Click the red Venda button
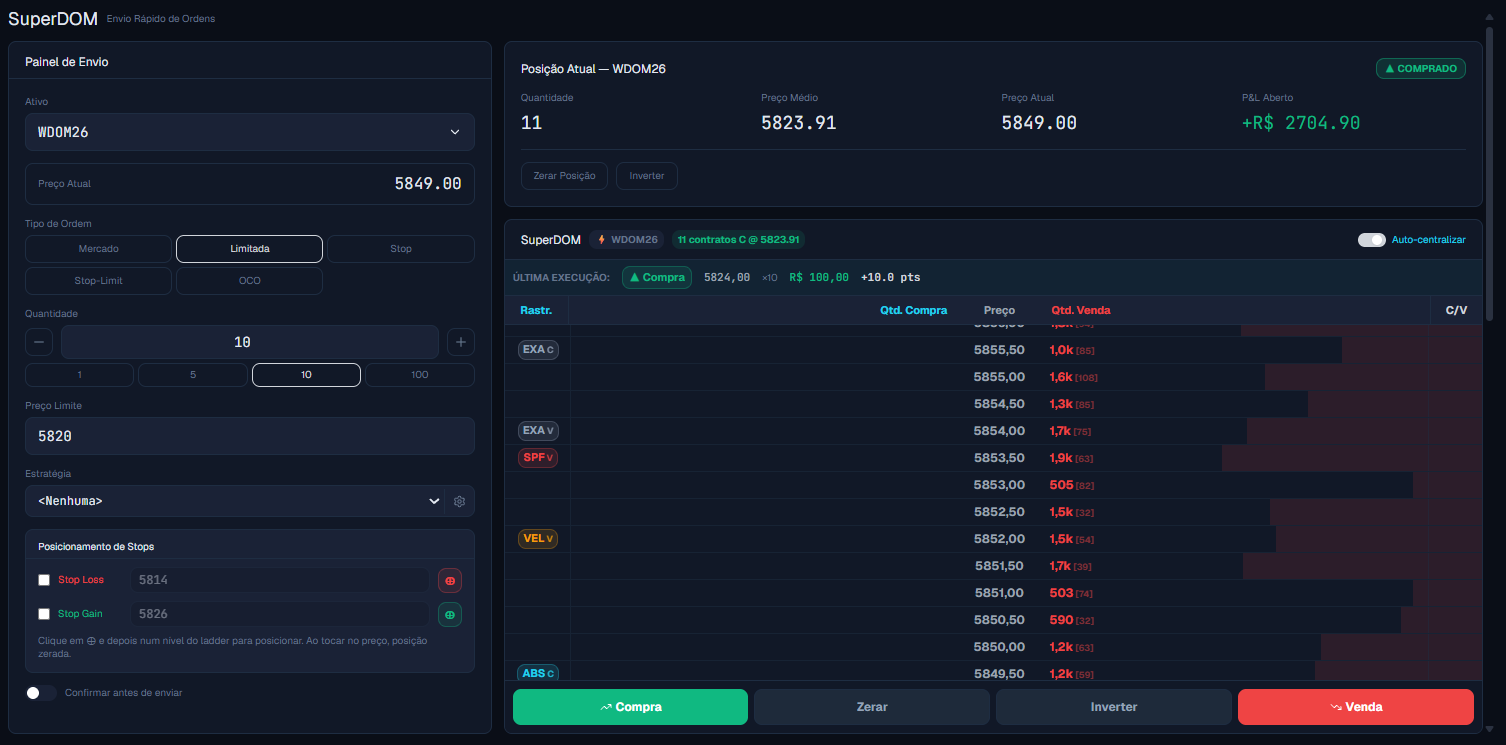 pyautogui.click(x=1356, y=707)
